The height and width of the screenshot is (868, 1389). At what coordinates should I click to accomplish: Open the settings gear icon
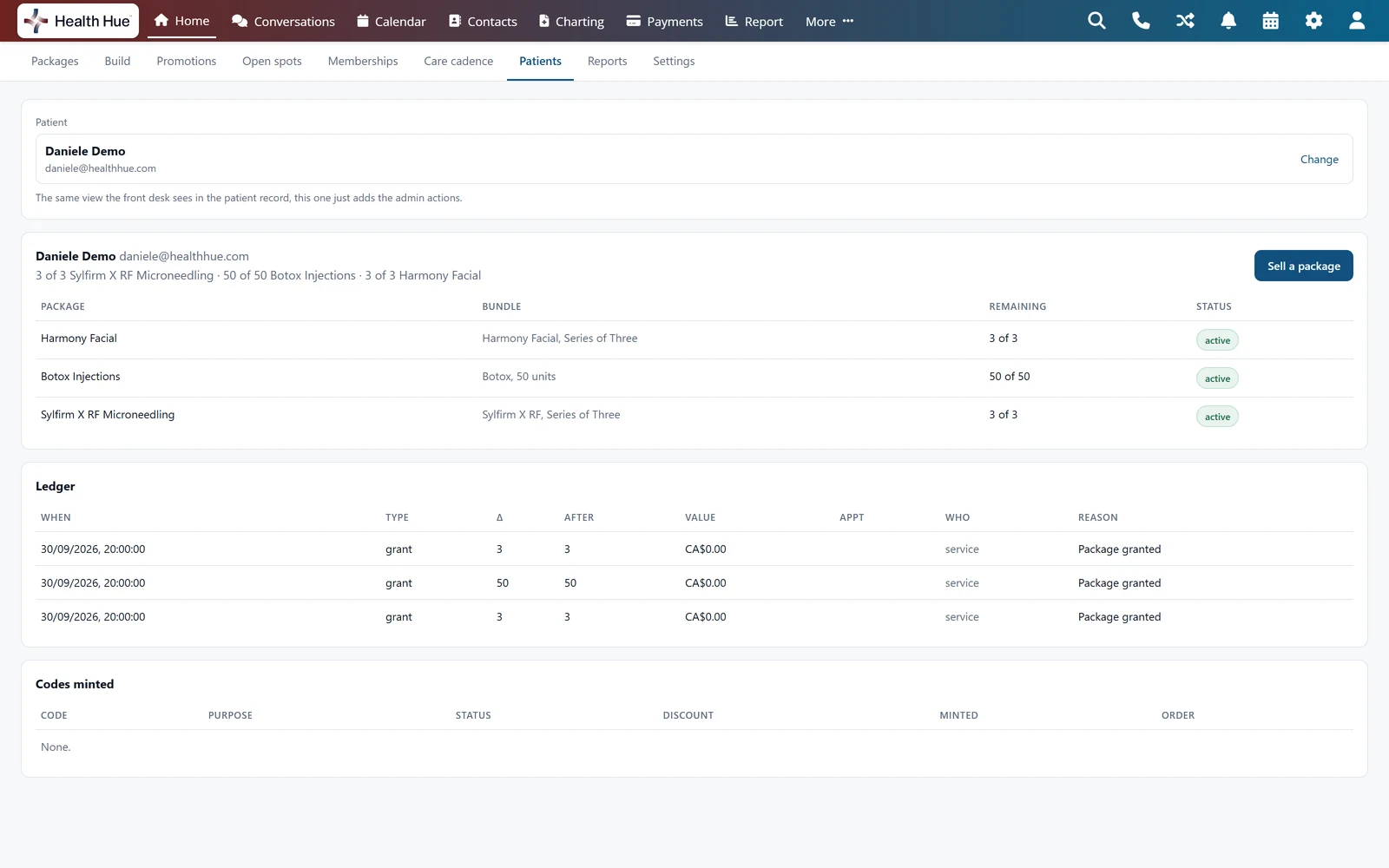tap(1313, 21)
